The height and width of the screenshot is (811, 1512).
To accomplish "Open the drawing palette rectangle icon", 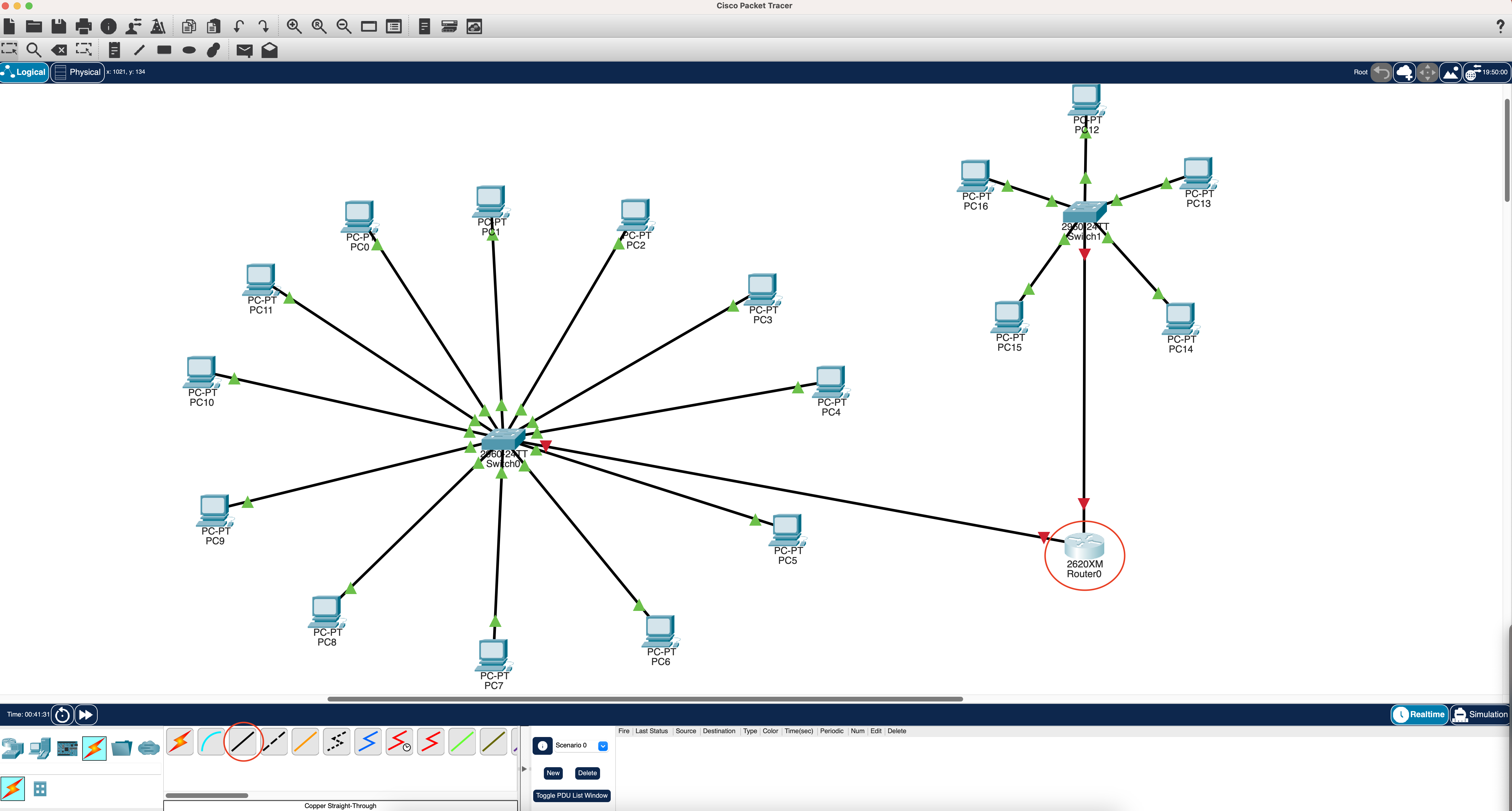I will (369, 26).
